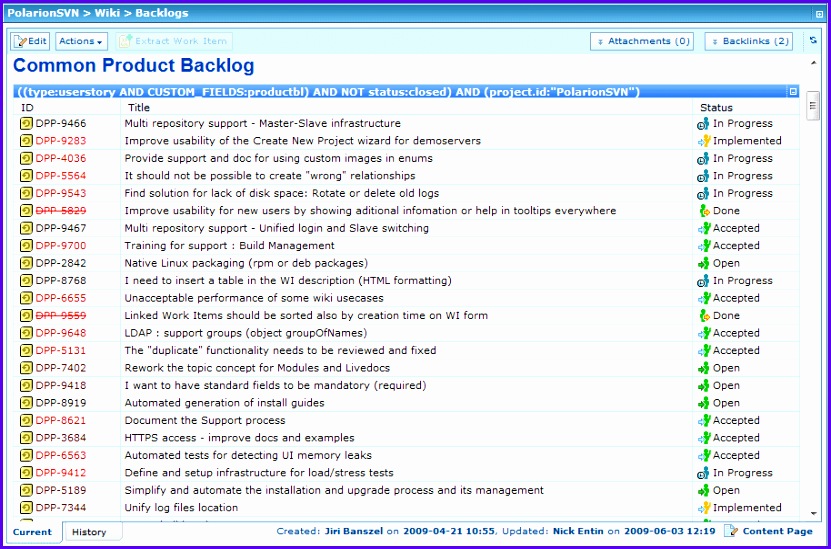Click the vertical scrollbar thumb
This screenshot has height=549, width=831.
pos(812,106)
